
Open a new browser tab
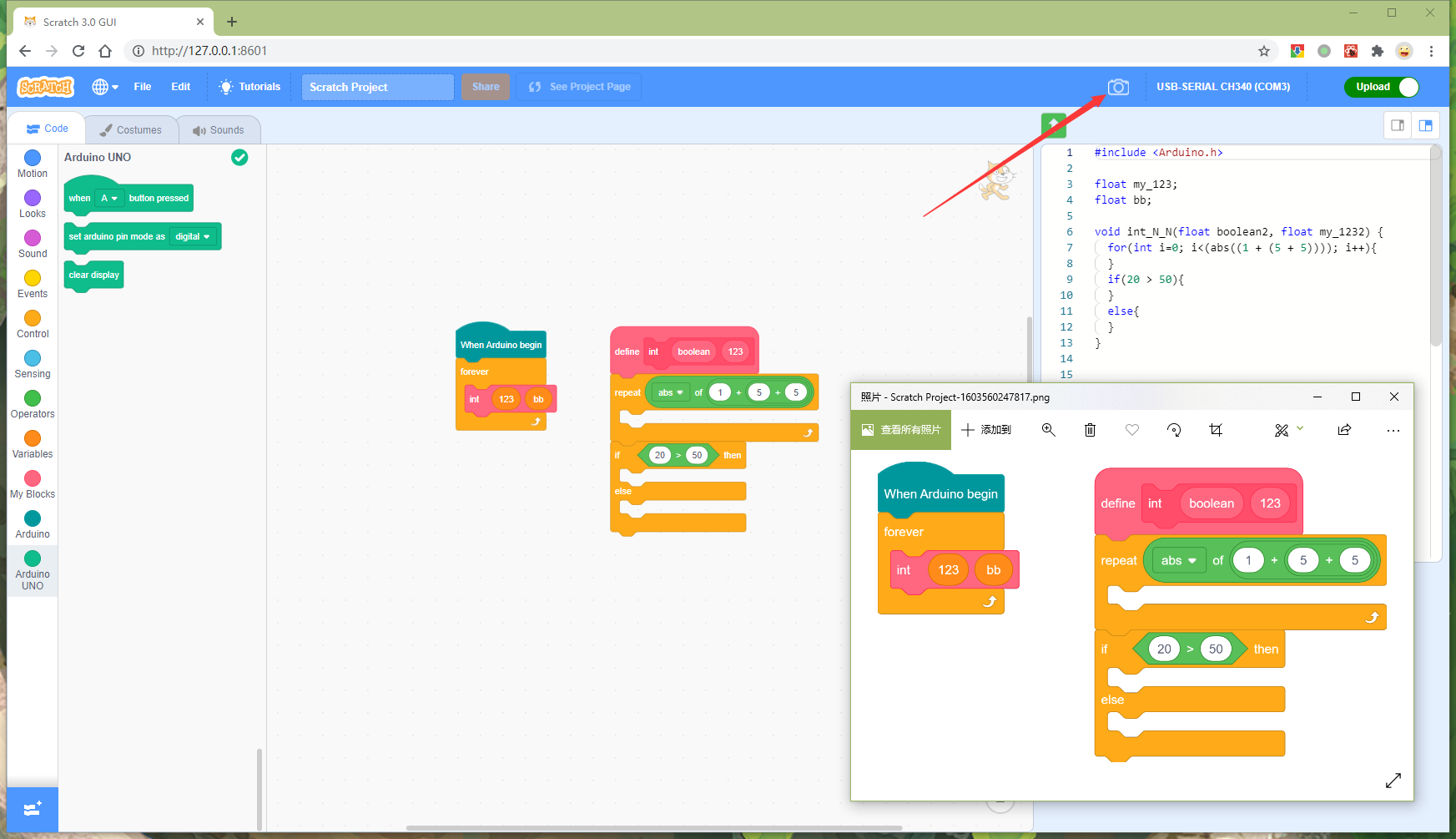[232, 22]
